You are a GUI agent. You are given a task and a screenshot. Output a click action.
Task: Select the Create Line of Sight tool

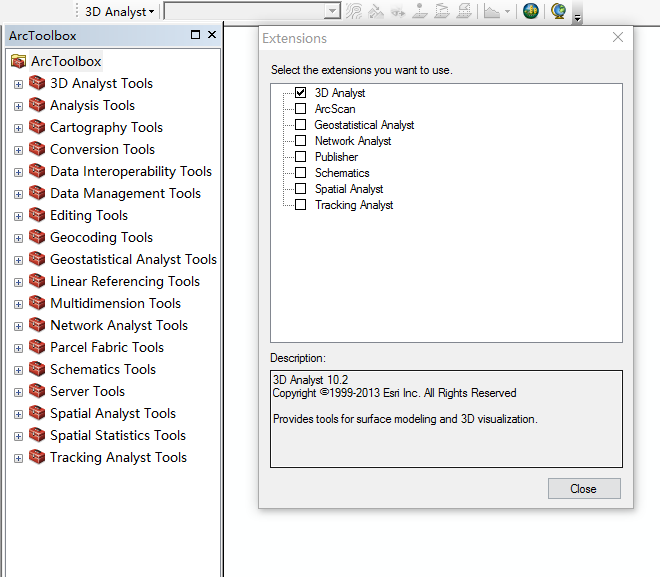tap(398, 11)
